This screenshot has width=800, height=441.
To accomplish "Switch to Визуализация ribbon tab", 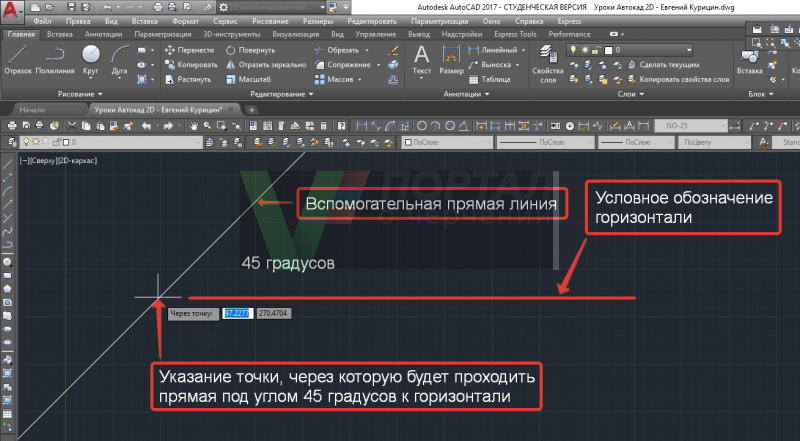I will click(296, 34).
